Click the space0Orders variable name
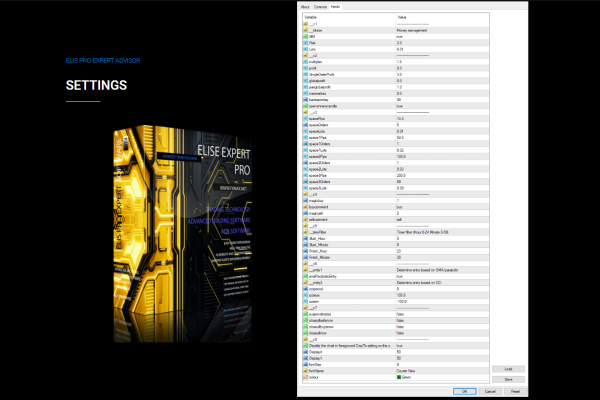Image resolution: width=600 pixels, height=400 pixels. click(x=318, y=125)
